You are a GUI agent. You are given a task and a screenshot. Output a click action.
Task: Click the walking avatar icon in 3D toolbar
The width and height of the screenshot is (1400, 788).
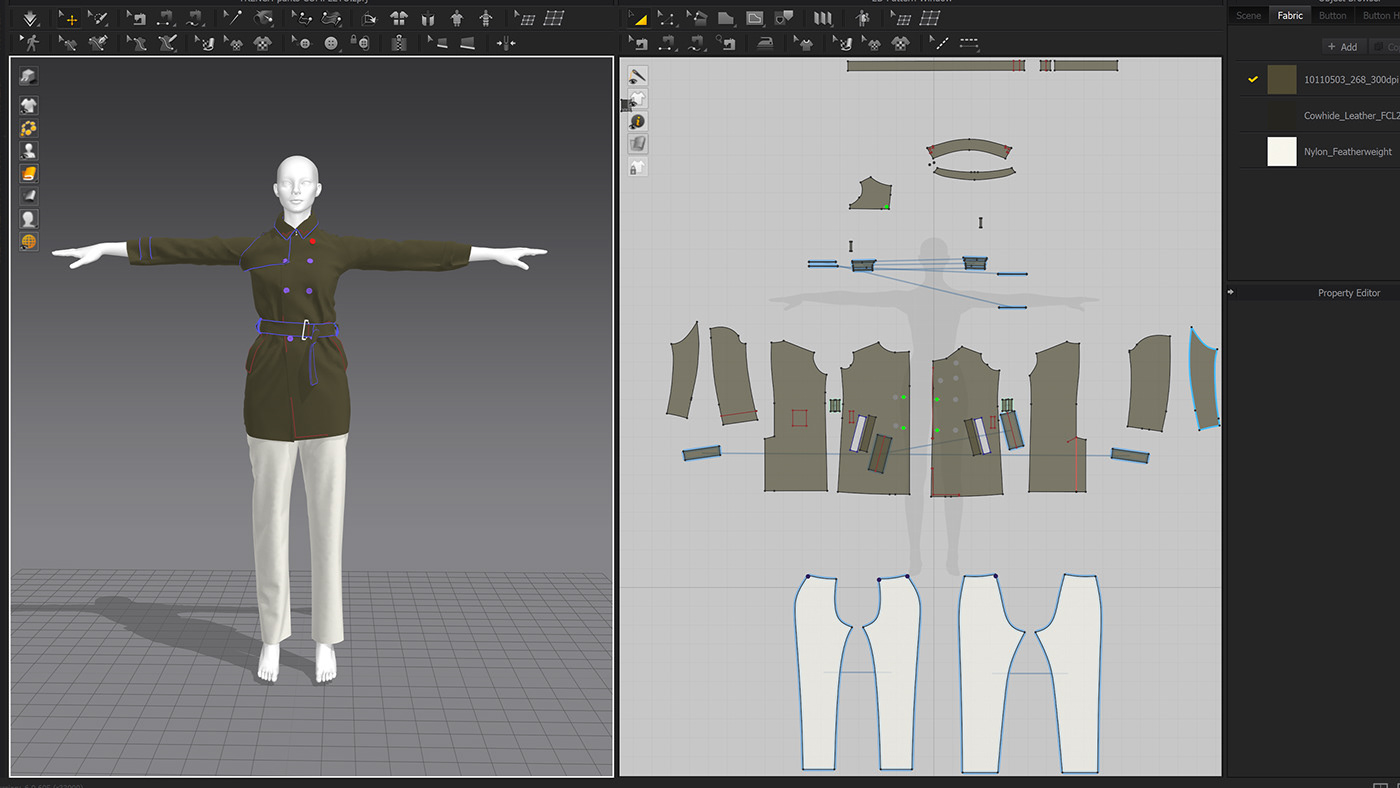29,43
